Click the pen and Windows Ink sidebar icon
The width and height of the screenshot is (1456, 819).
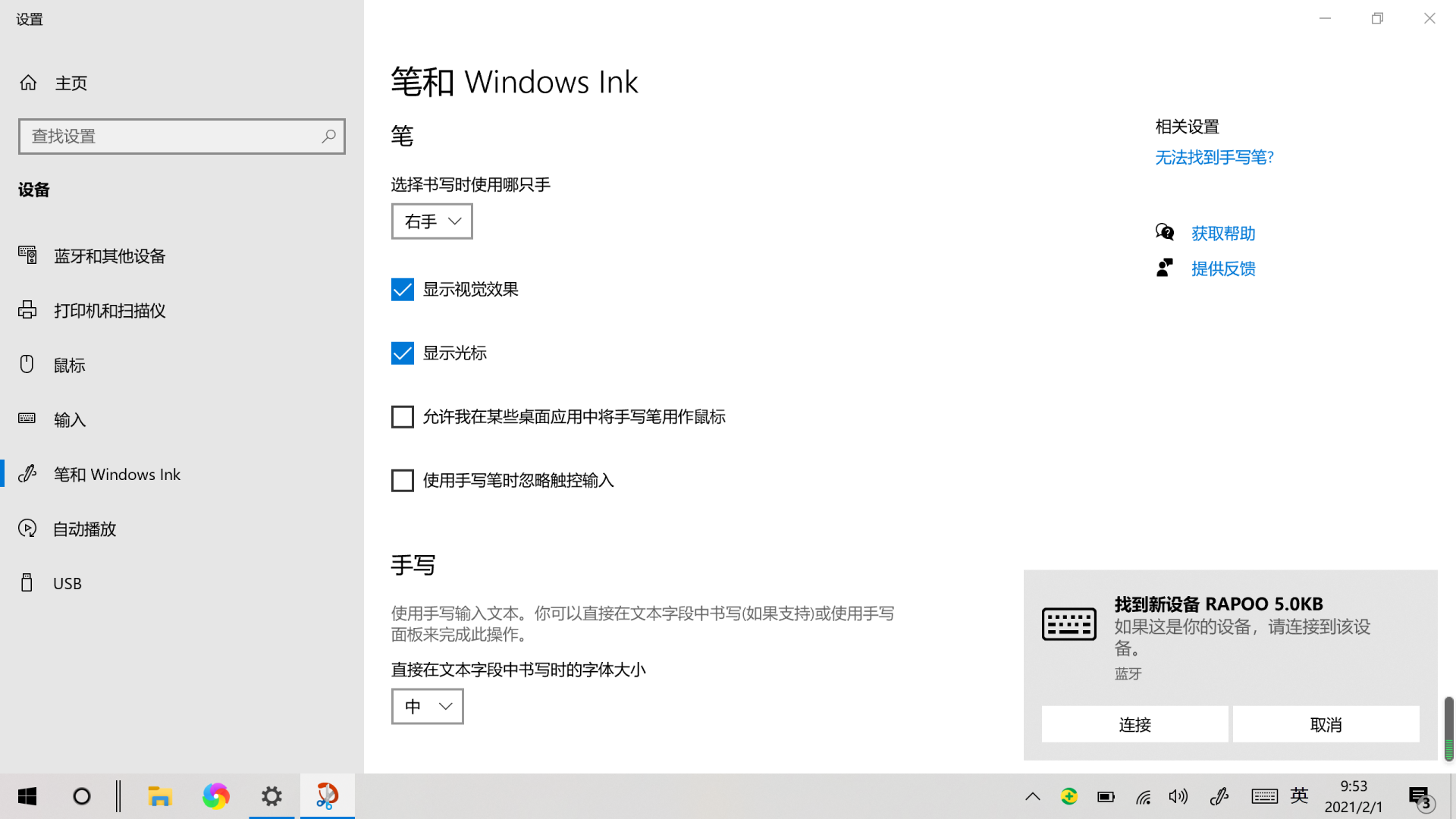tap(27, 473)
